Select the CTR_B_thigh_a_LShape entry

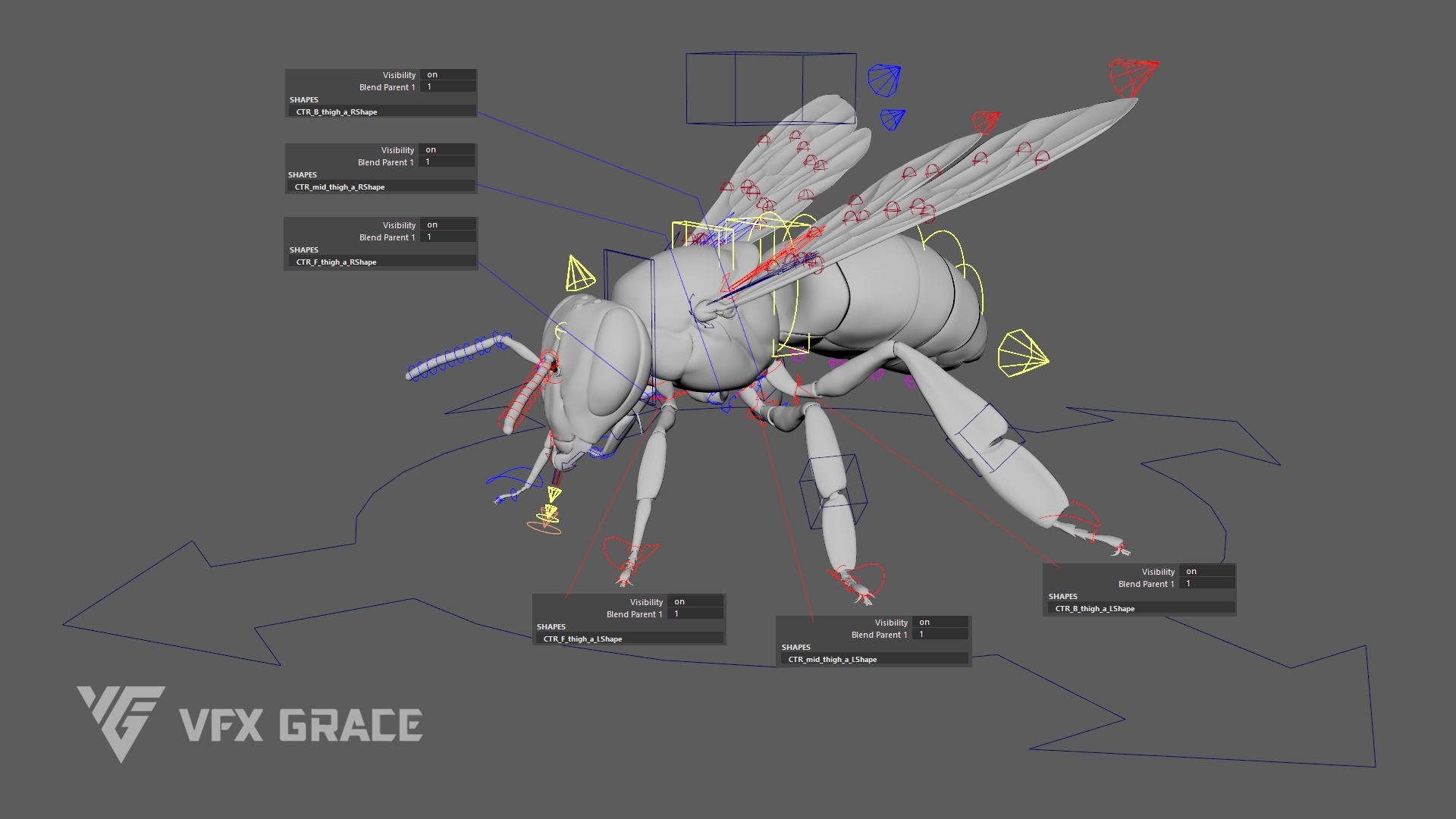[x=1141, y=608]
